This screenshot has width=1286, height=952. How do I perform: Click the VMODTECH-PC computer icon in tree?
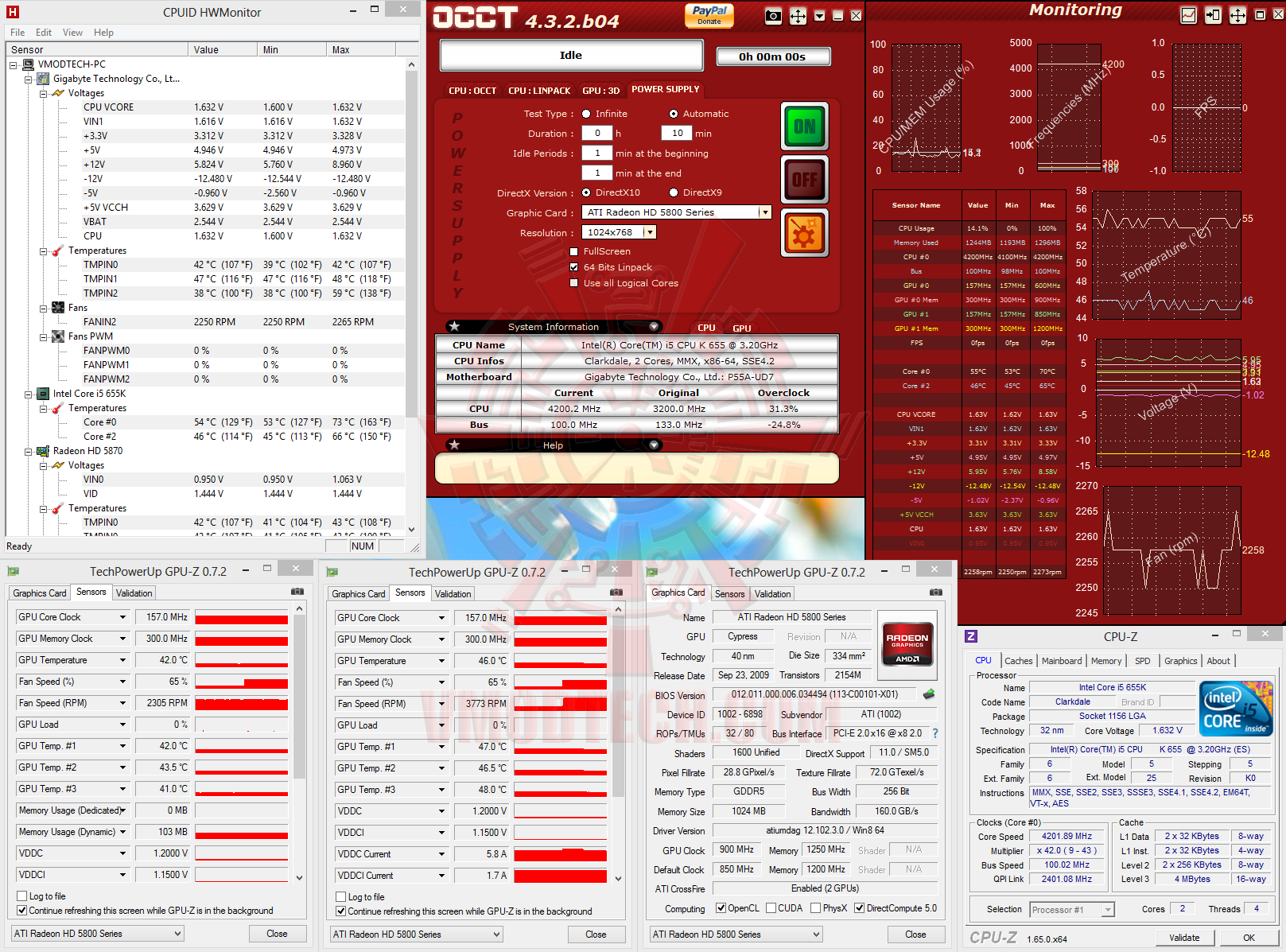tap(29, 64)
